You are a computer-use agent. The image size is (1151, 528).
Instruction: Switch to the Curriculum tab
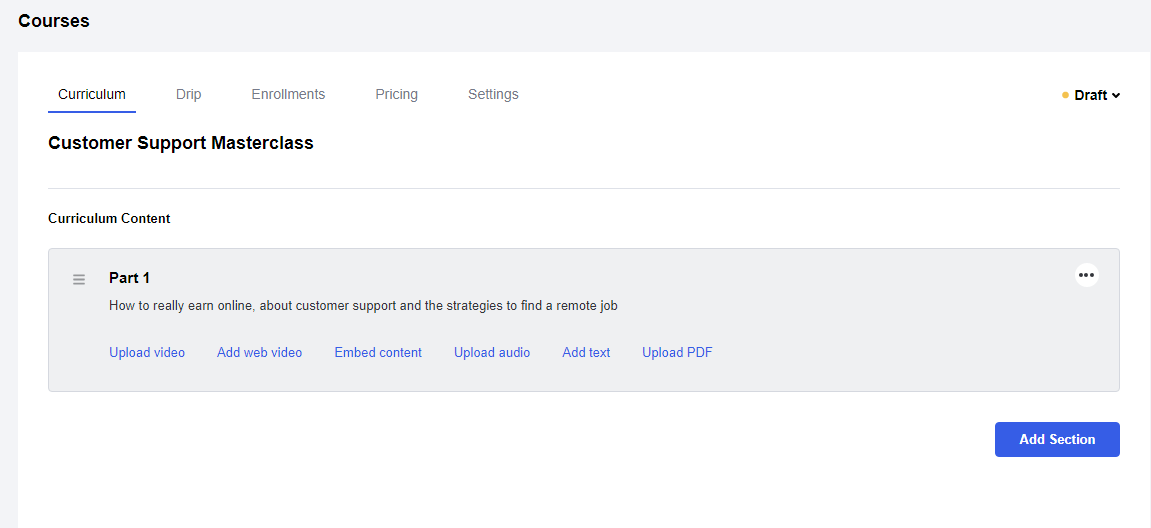pos(92,94)
